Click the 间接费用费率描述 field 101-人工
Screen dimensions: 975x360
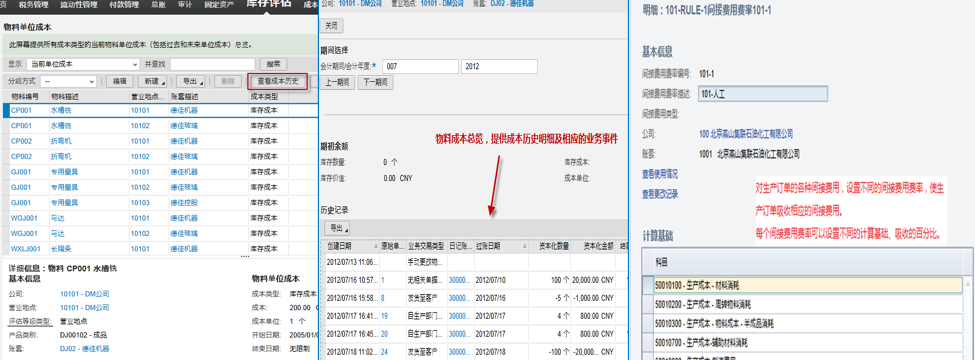(x=763, y=94)
